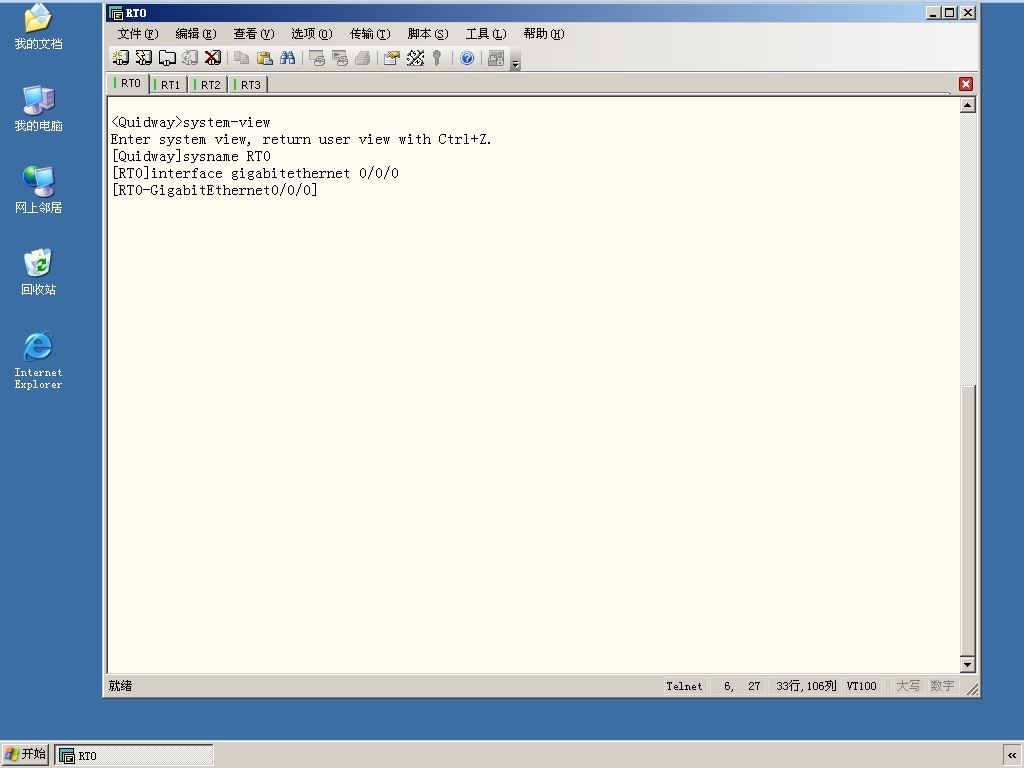Click the Telnet status bar entry
The width and height of the screenshot is (1024, 768).
coord(684,686)
